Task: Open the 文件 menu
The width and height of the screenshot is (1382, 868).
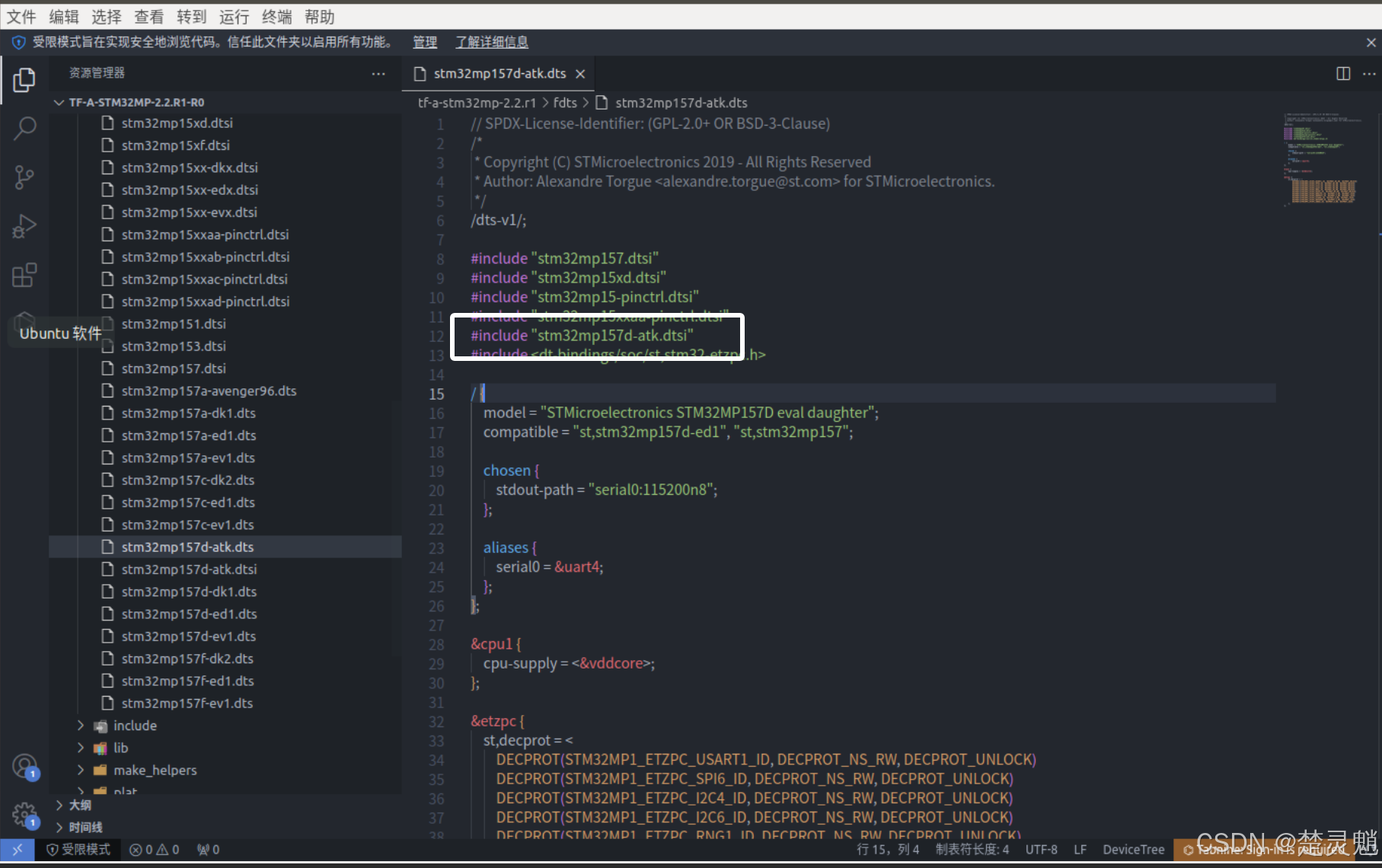Action: tap(21, 17)
